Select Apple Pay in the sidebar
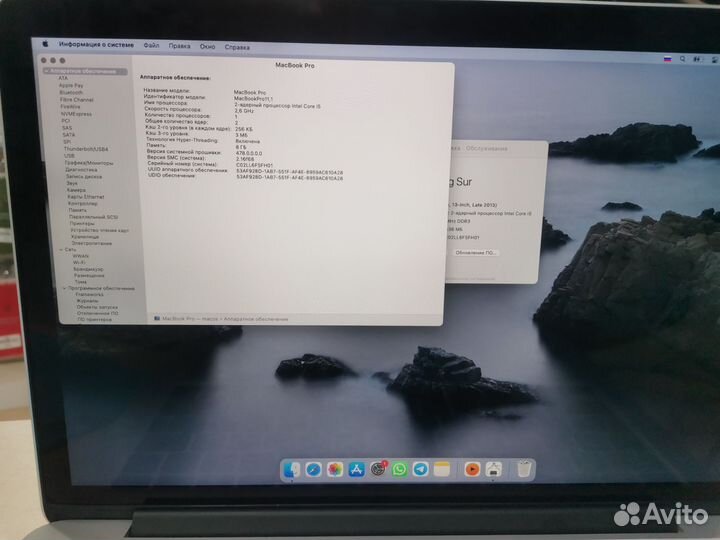 [x=71, y=85]
